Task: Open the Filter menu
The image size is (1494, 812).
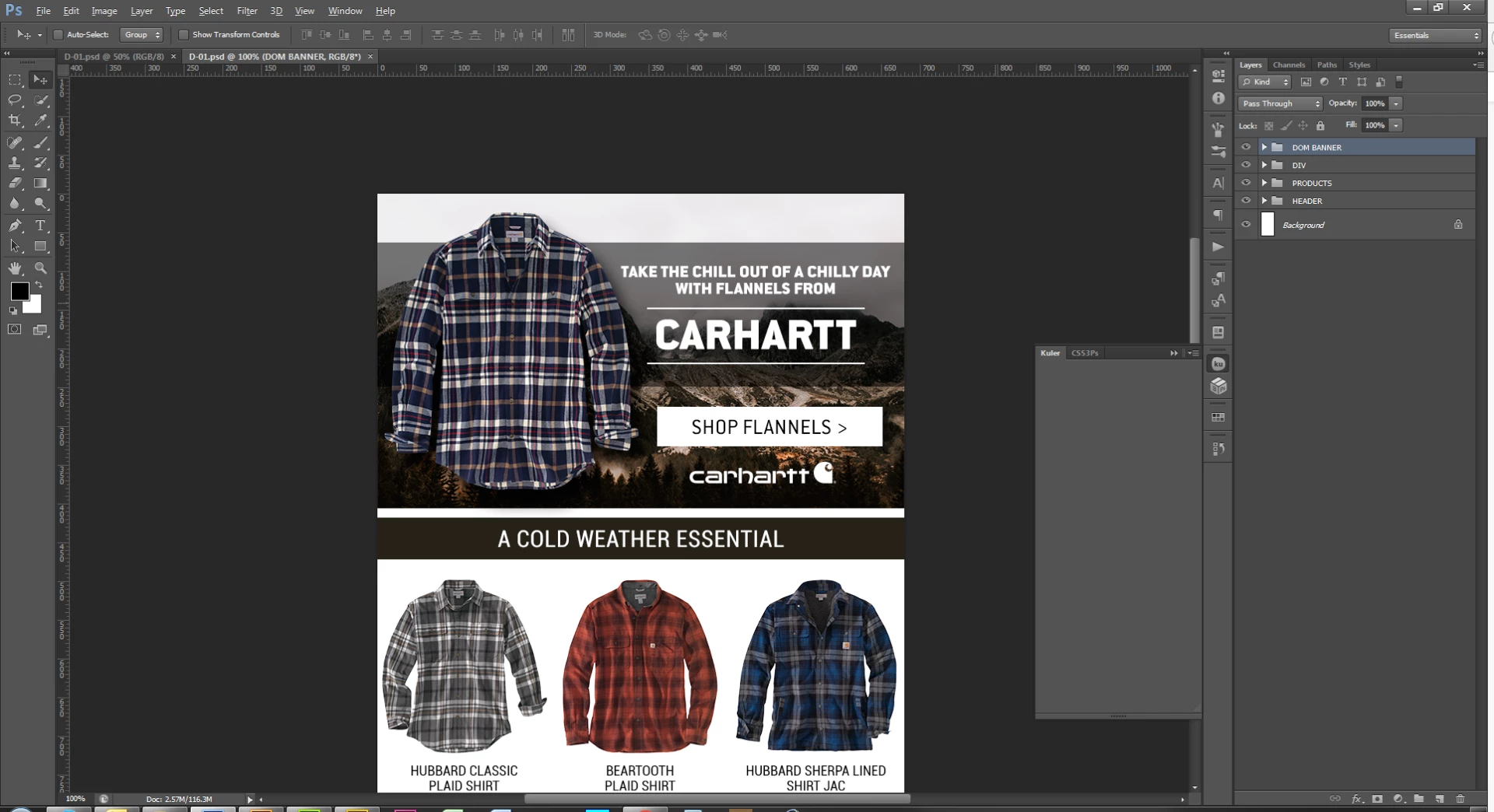Action: tap(247, 11)
